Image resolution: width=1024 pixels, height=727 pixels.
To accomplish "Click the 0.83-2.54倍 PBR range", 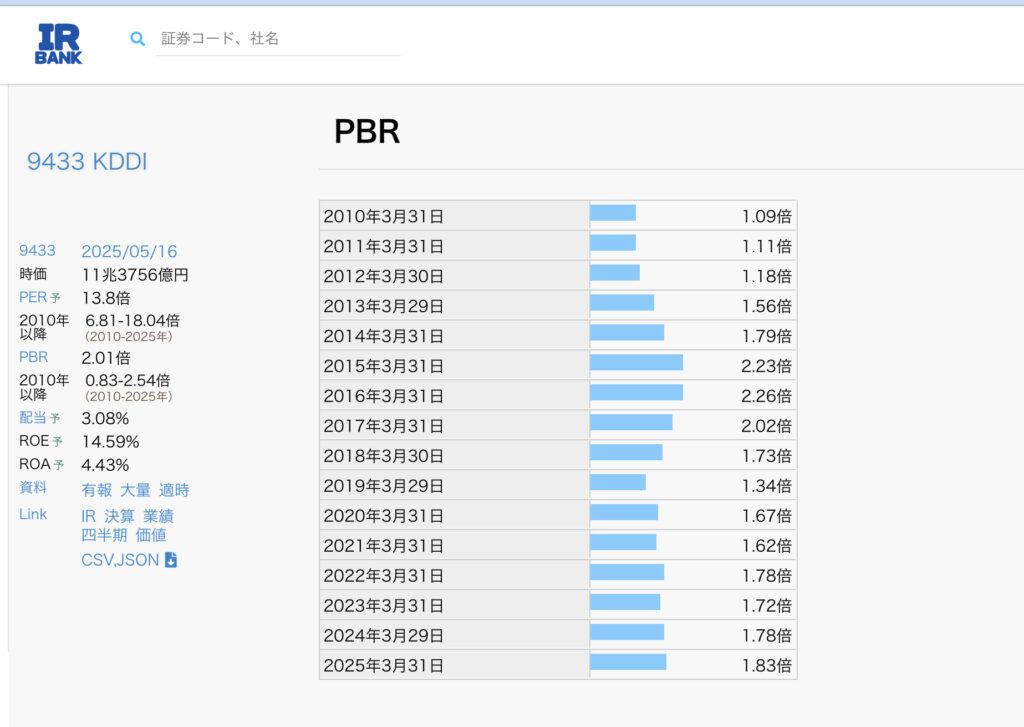I will click(x=128, y=380).
